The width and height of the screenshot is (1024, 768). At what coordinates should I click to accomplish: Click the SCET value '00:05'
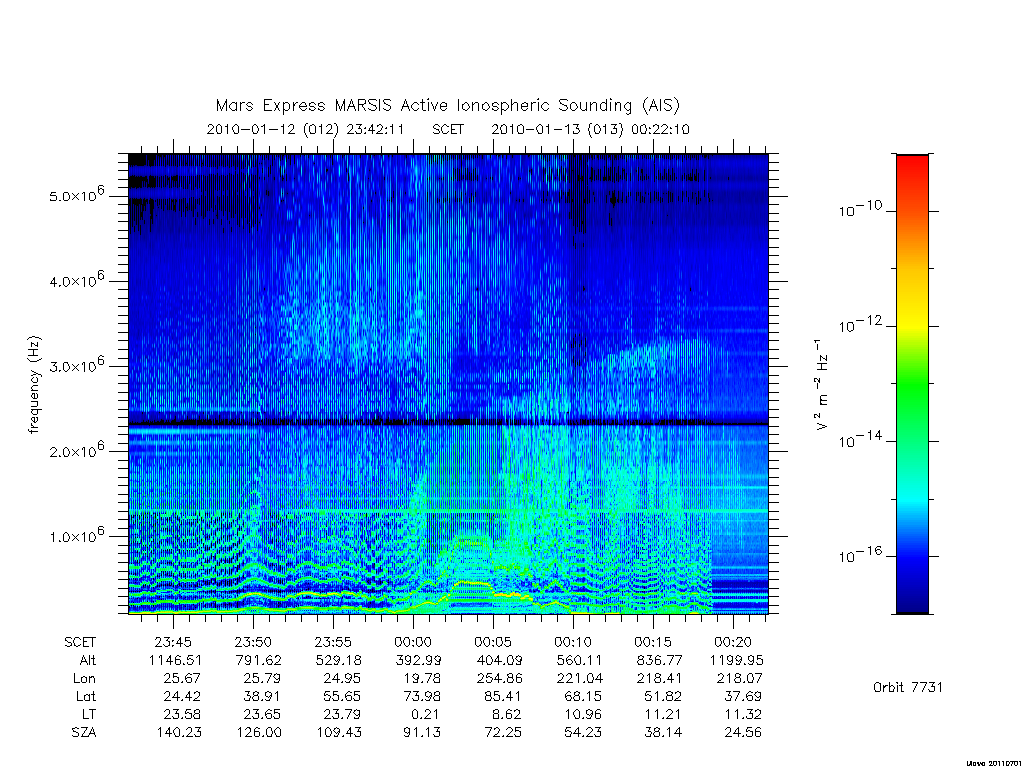point(493,642)
